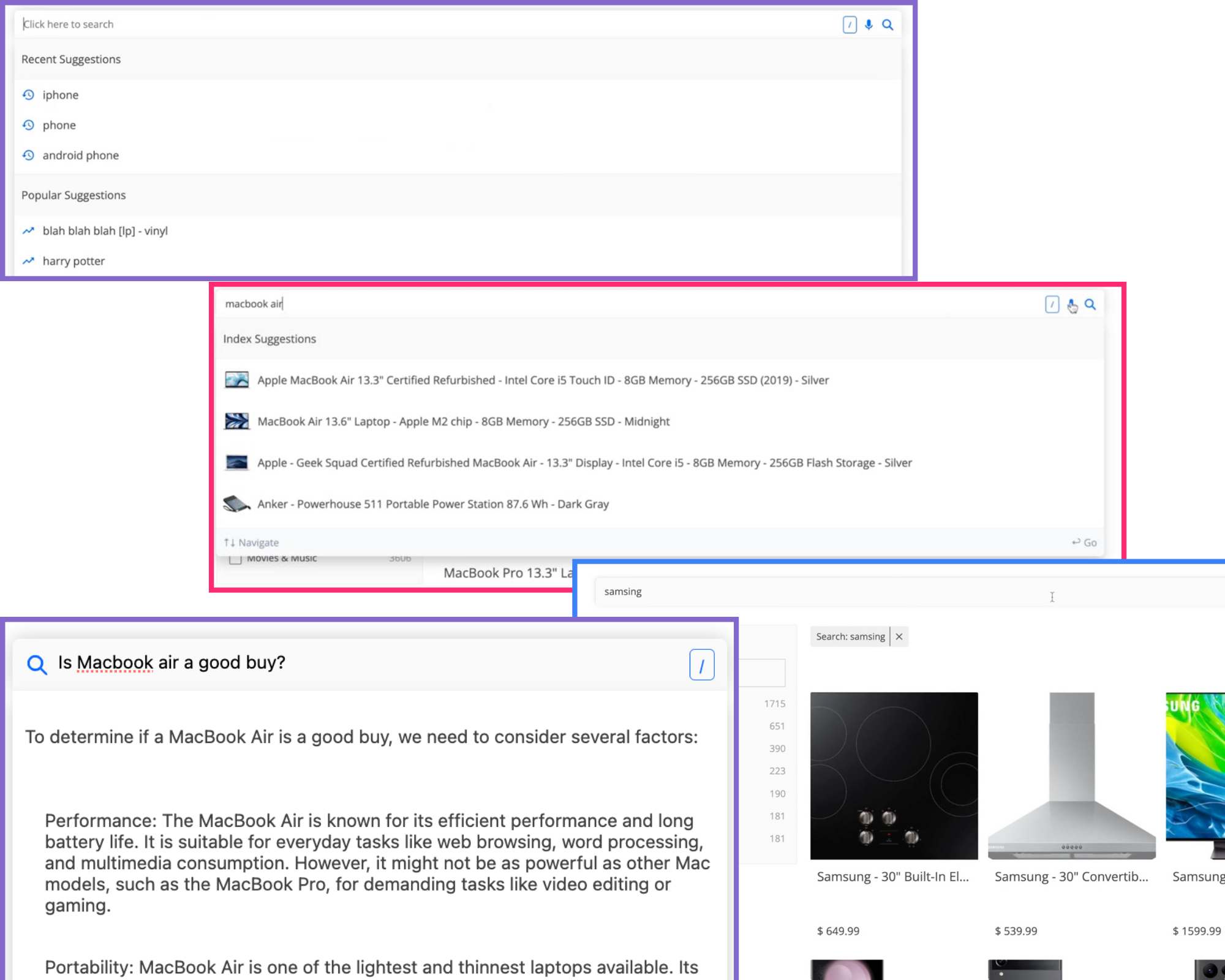This screenshot has height=980, width=1225.
Task: Click the Go enter hint in suggestions footer
Action: [1084, 543]
